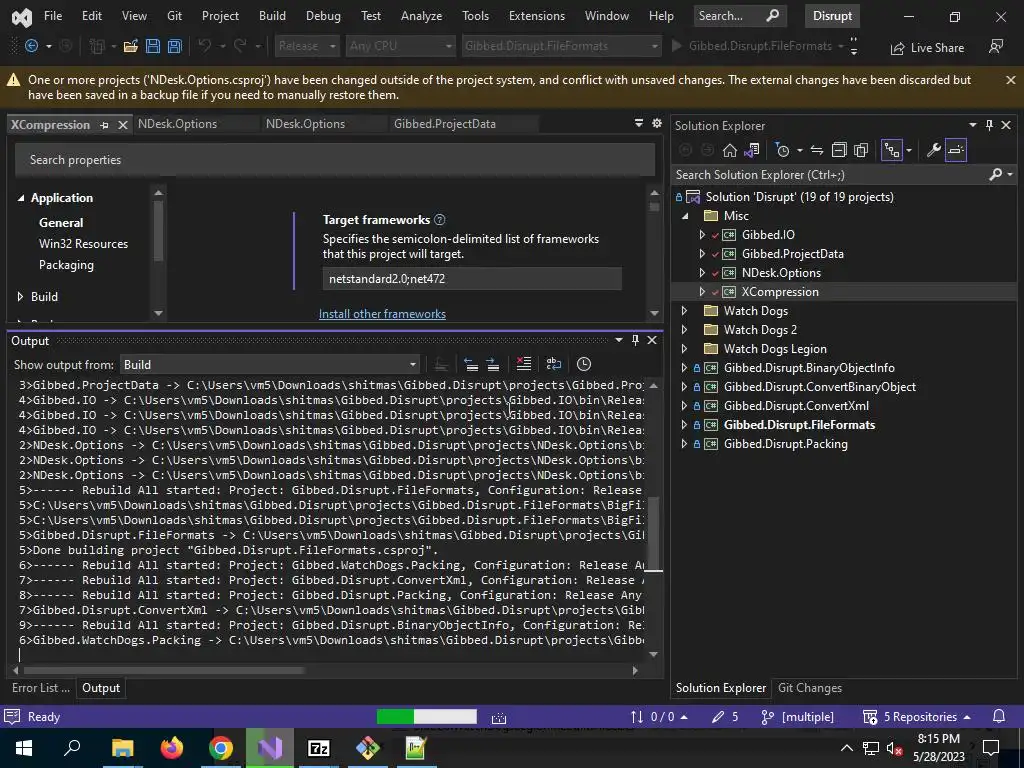
Task: Toggle auto-hide pin on Solution Explorer
Action: coord(989,125)
